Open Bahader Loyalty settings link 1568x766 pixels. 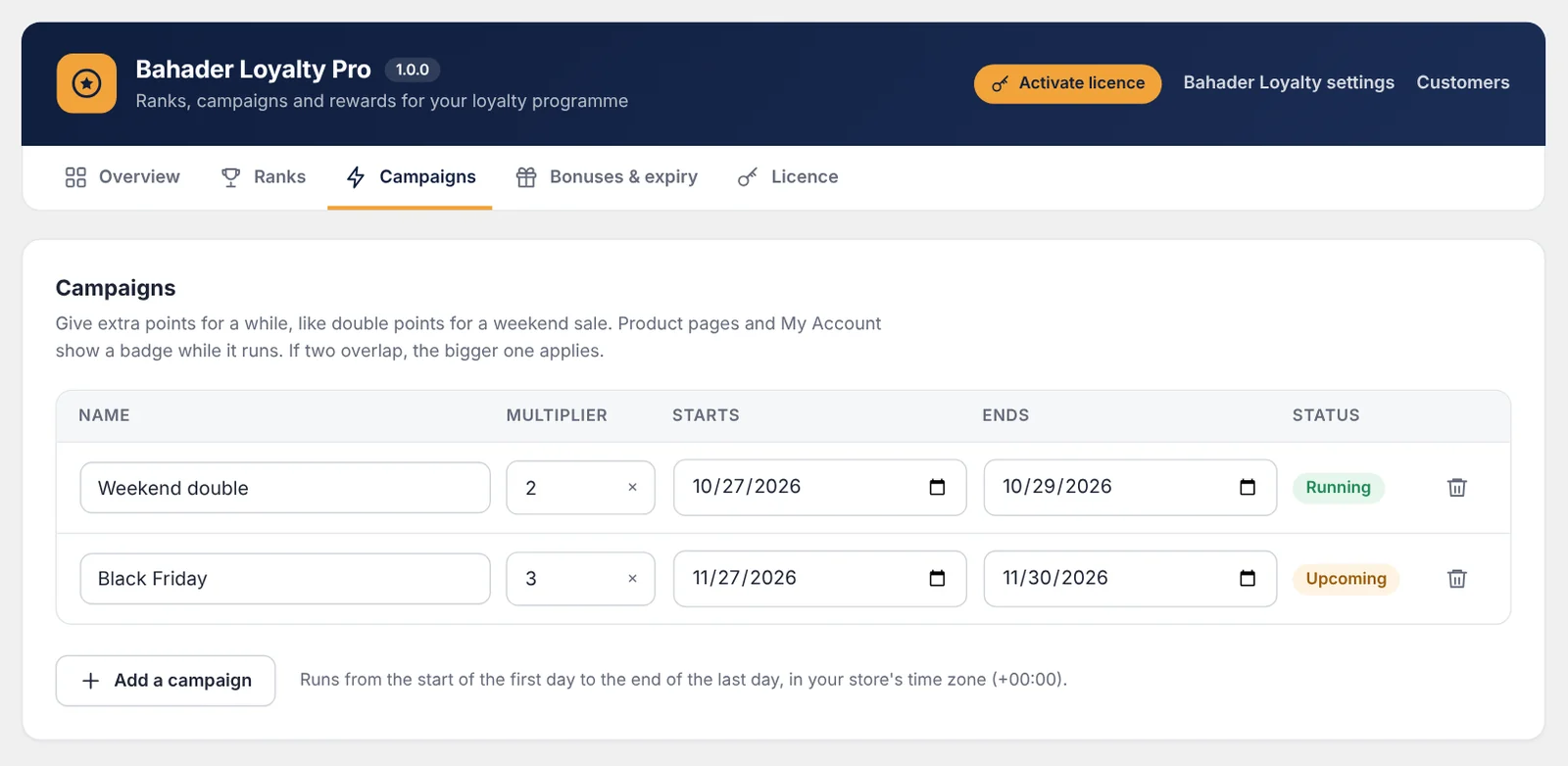tap(1289, 83)
